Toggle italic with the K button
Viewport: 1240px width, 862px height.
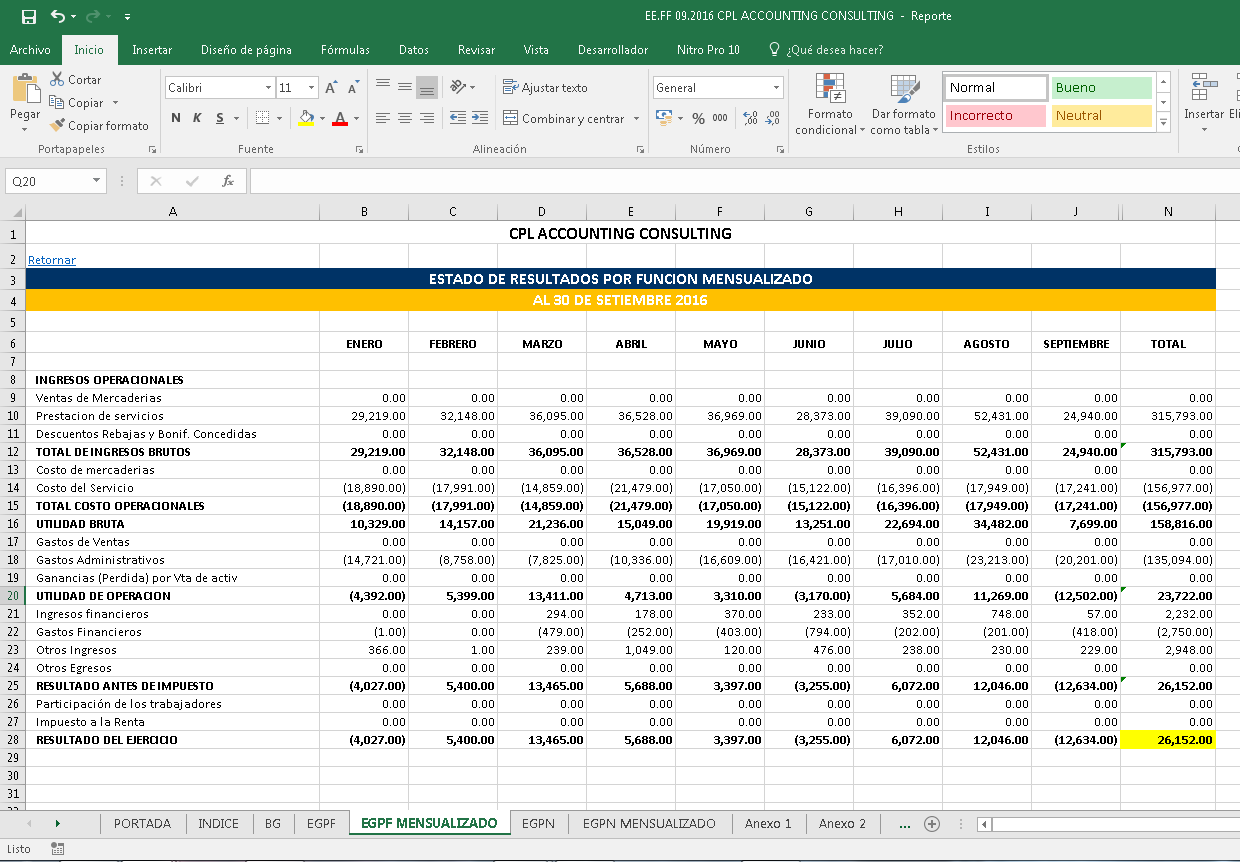click(197, 118)
